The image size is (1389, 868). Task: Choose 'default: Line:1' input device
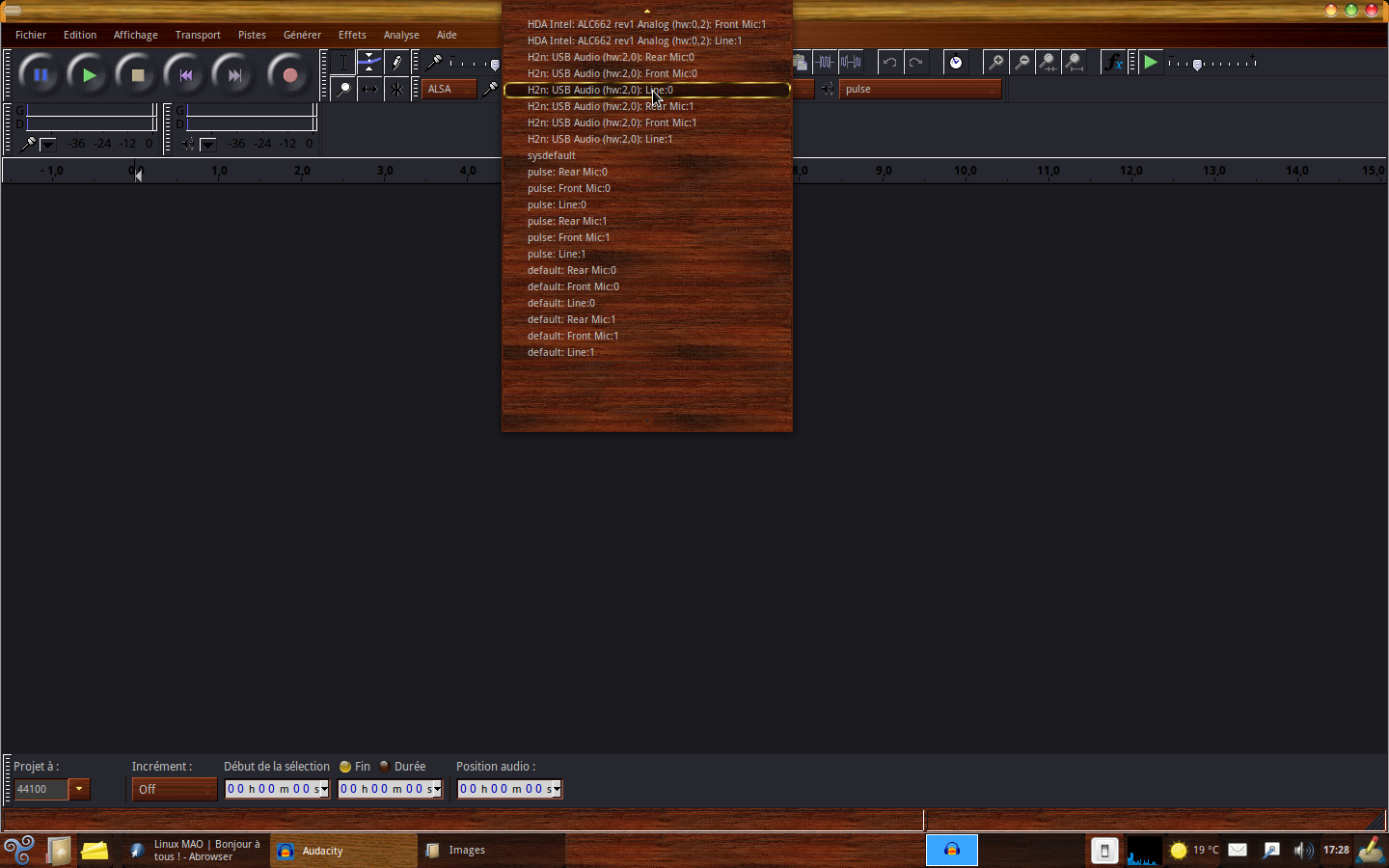point(647,352)
